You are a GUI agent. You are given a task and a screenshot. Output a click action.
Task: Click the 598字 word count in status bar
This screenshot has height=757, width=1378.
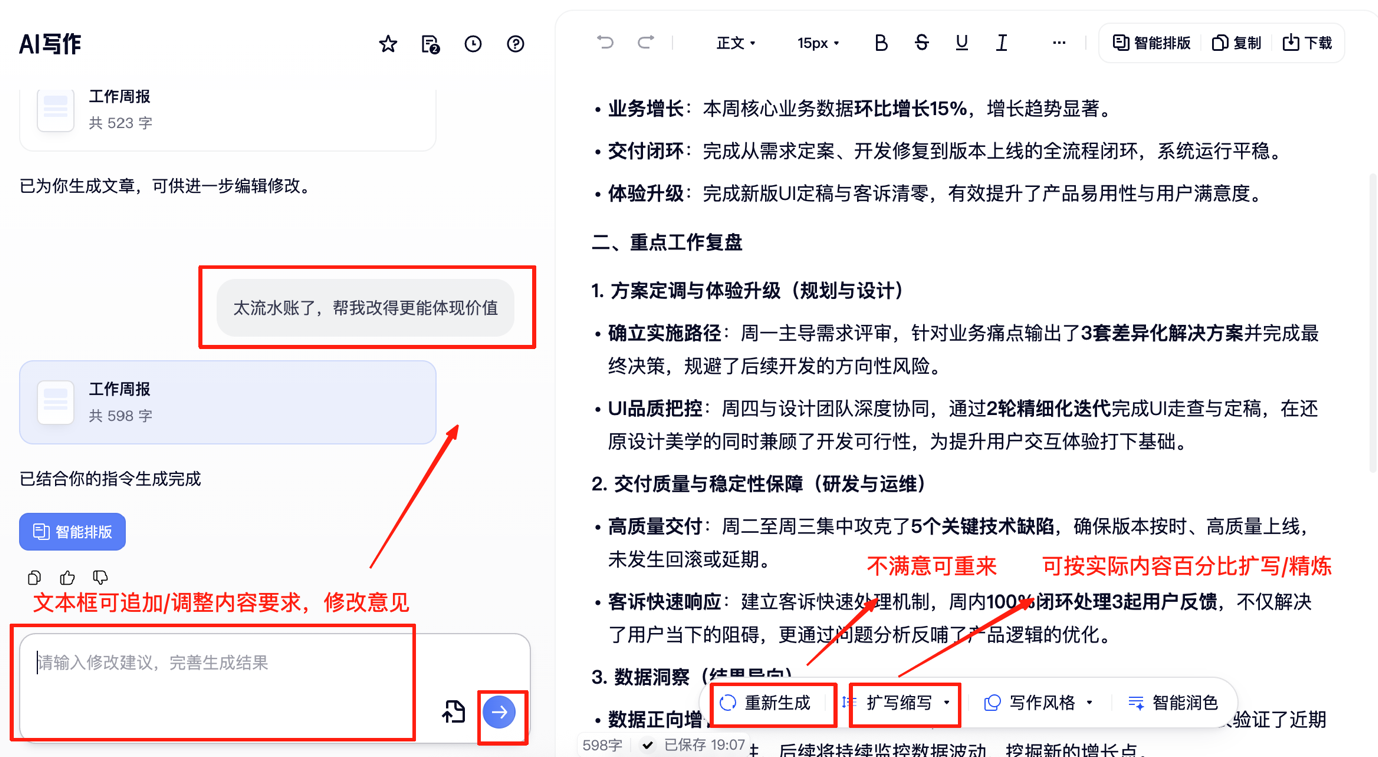(602, 746)
